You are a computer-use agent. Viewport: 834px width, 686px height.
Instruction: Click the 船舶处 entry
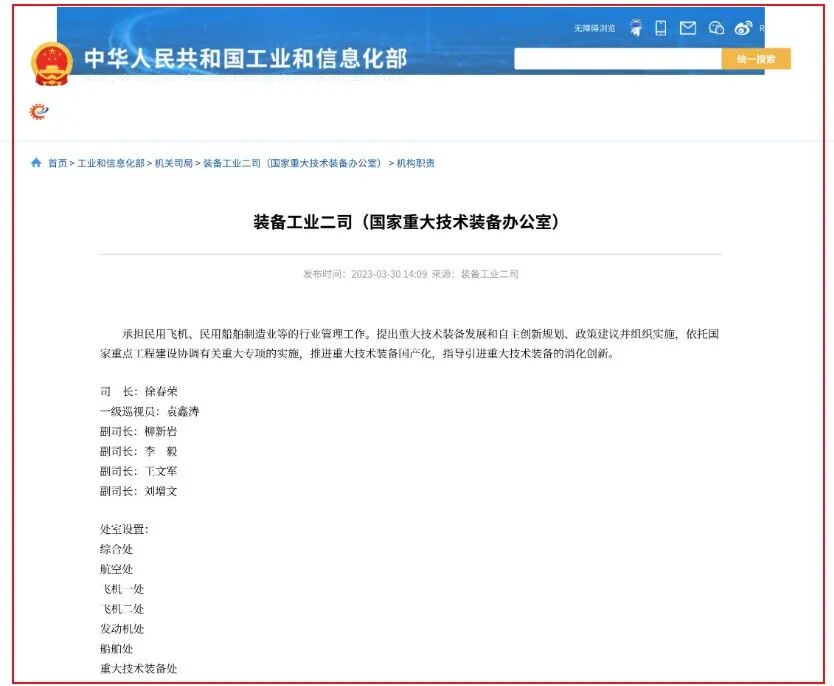(116, 649)
